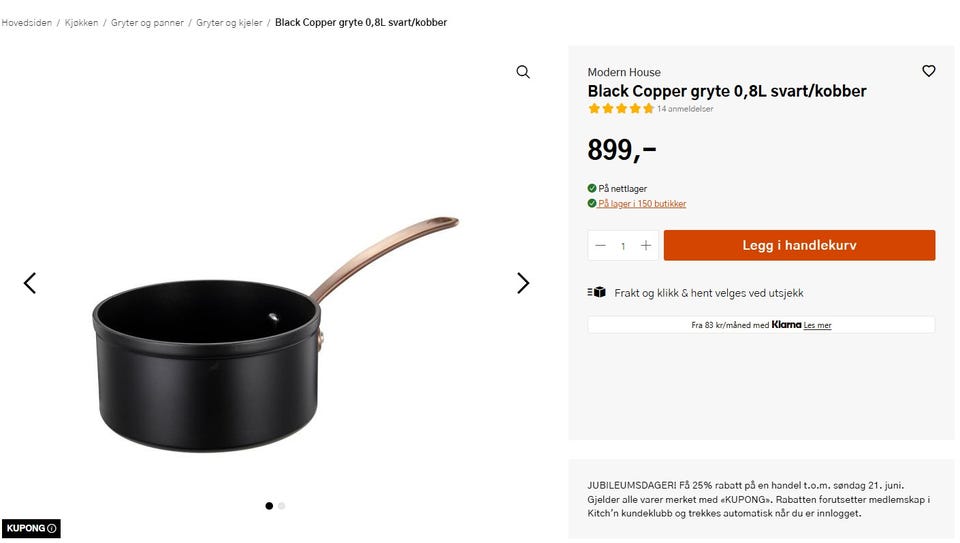Show next product image with right arrow
This screenshot has width=960, height=543.
click(522, 283)
